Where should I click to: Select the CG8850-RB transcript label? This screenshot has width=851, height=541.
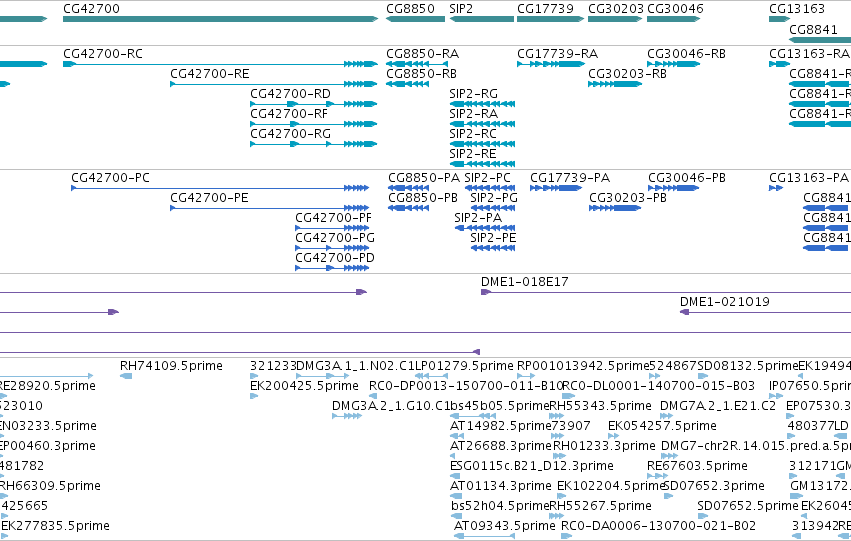[x=422, y=74]
